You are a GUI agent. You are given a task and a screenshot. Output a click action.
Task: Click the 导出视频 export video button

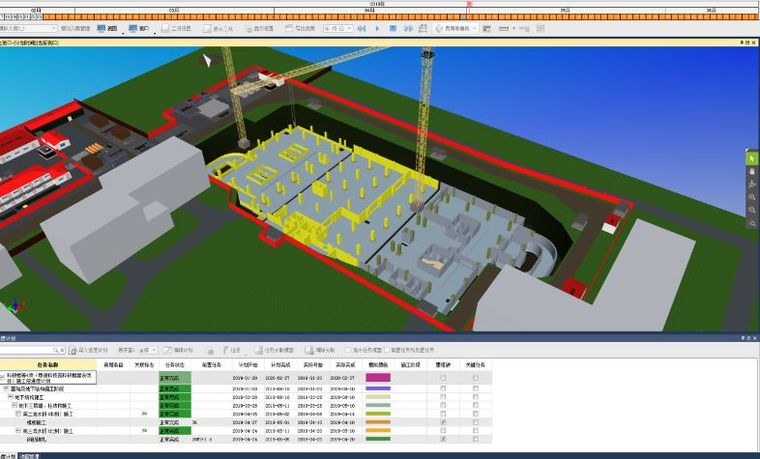(301, 29)
